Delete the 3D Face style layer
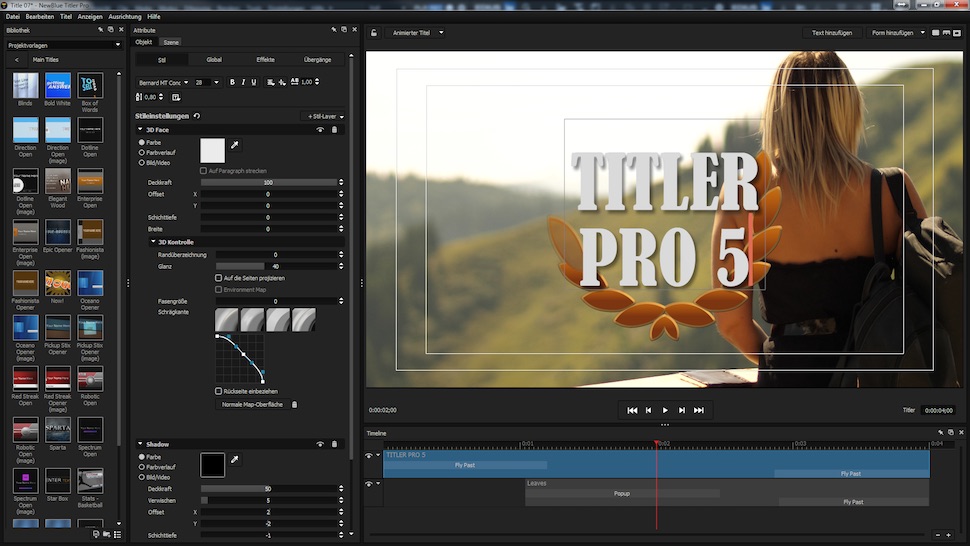 click(x=335, y=130)
